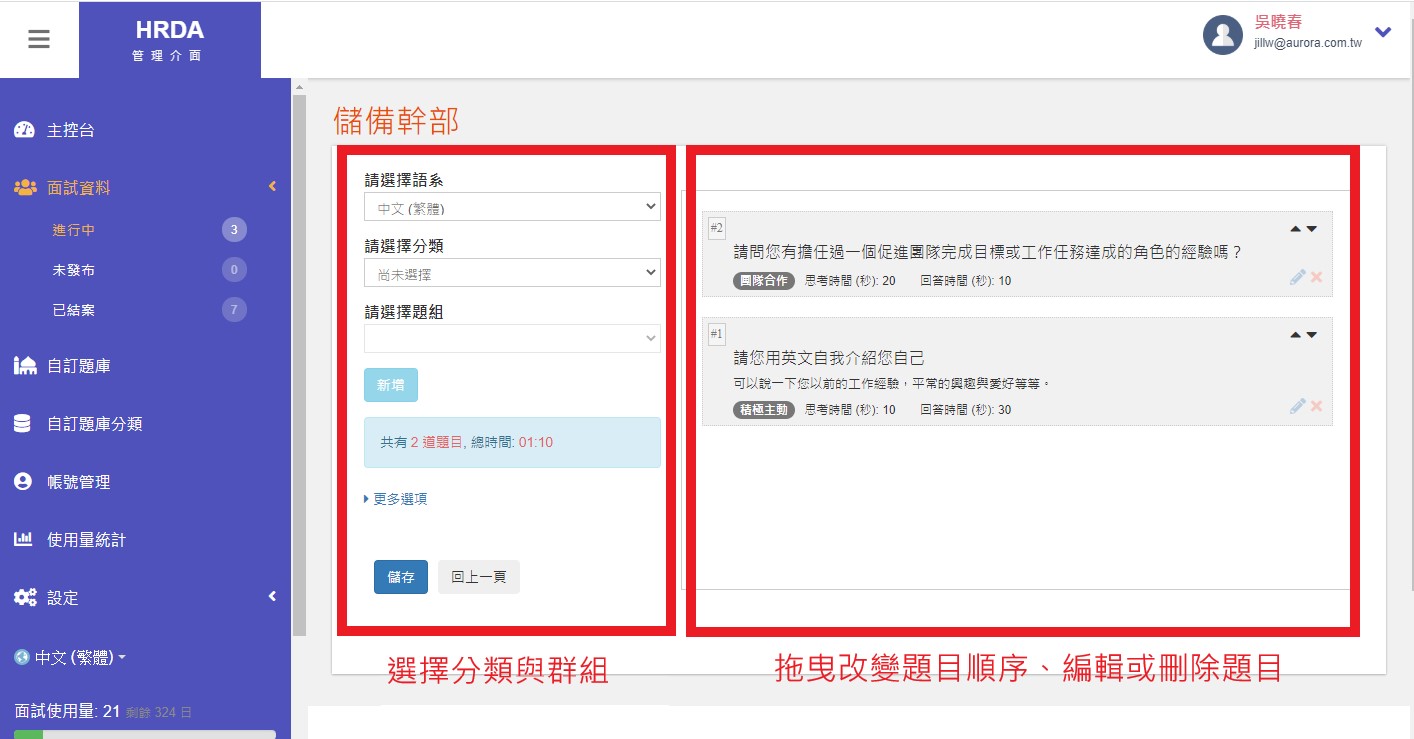This screenshot has height=739, width=1414.
Task: Click the 7 badge beside 已結案
Action: [234, 310]
